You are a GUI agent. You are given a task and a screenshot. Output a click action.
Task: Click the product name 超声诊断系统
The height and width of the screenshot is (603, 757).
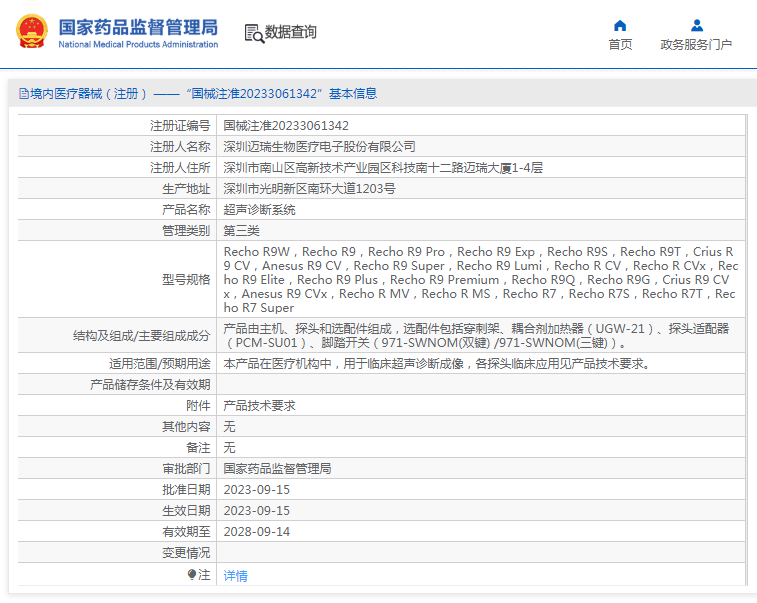click(259, 210)
